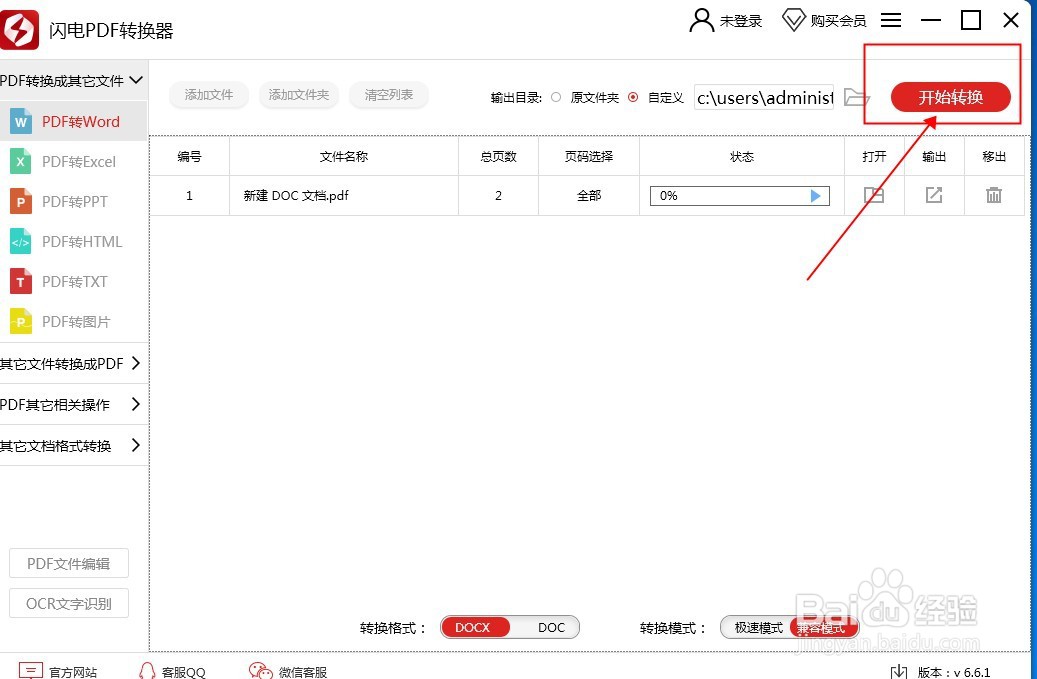
Task: Click the 页码选择 column header
Action: (x=589, y=157)
